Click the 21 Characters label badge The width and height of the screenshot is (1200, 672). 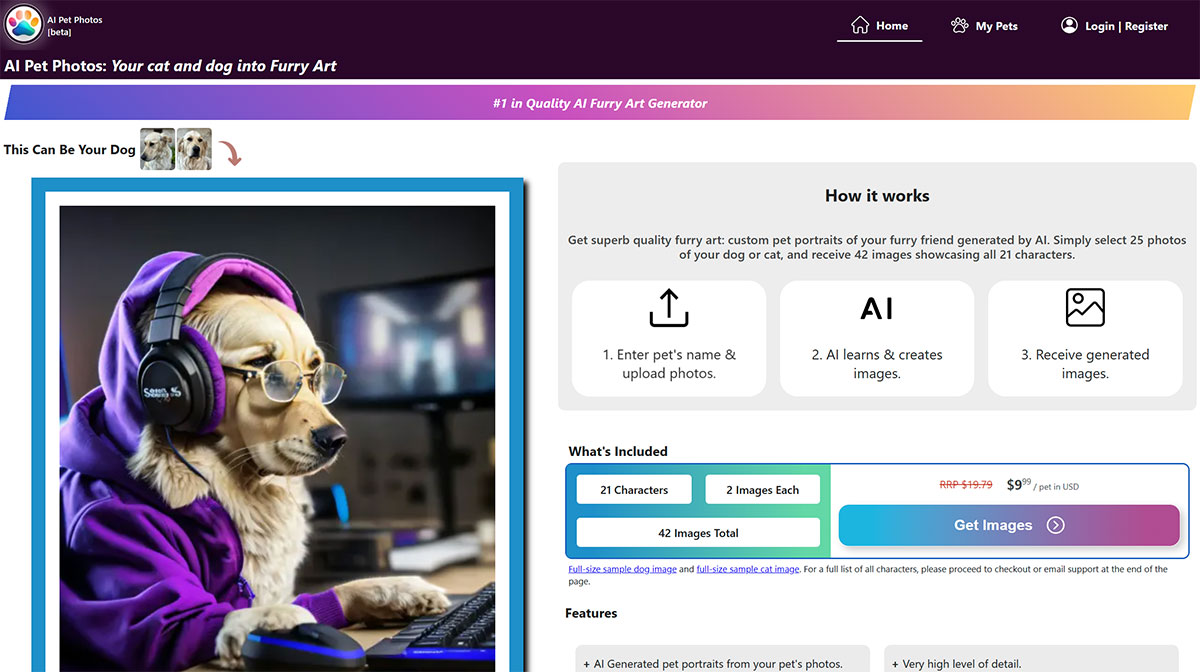pyautogui.click(x=633, y=489)
